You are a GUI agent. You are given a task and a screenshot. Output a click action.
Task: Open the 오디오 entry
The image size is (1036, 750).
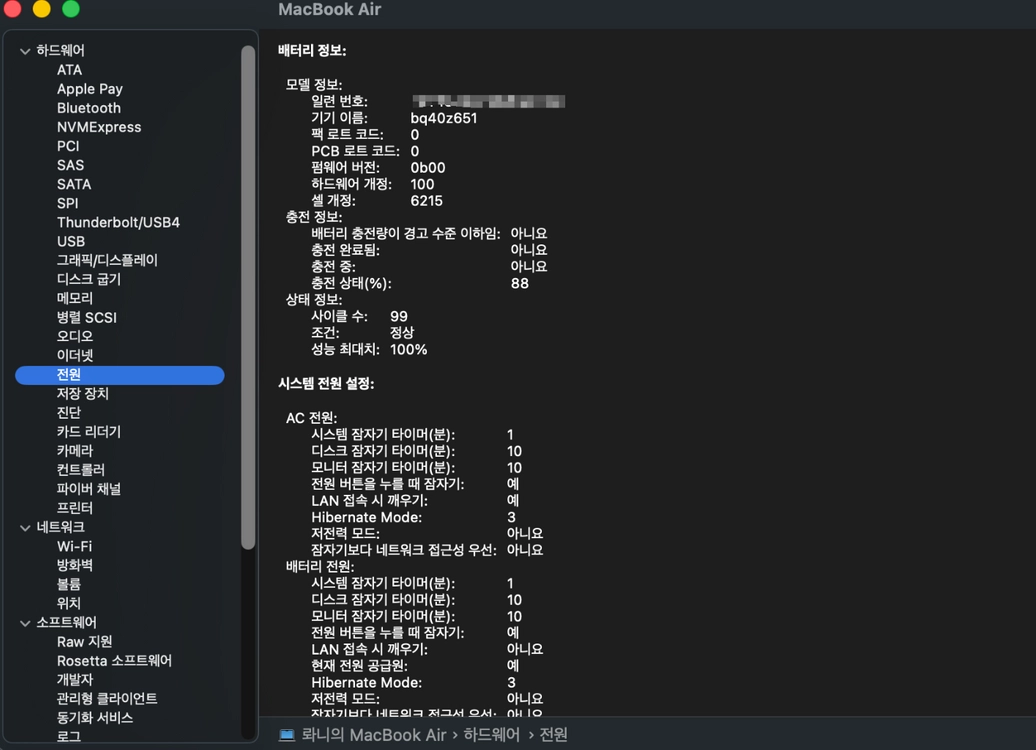pos(75,336)
